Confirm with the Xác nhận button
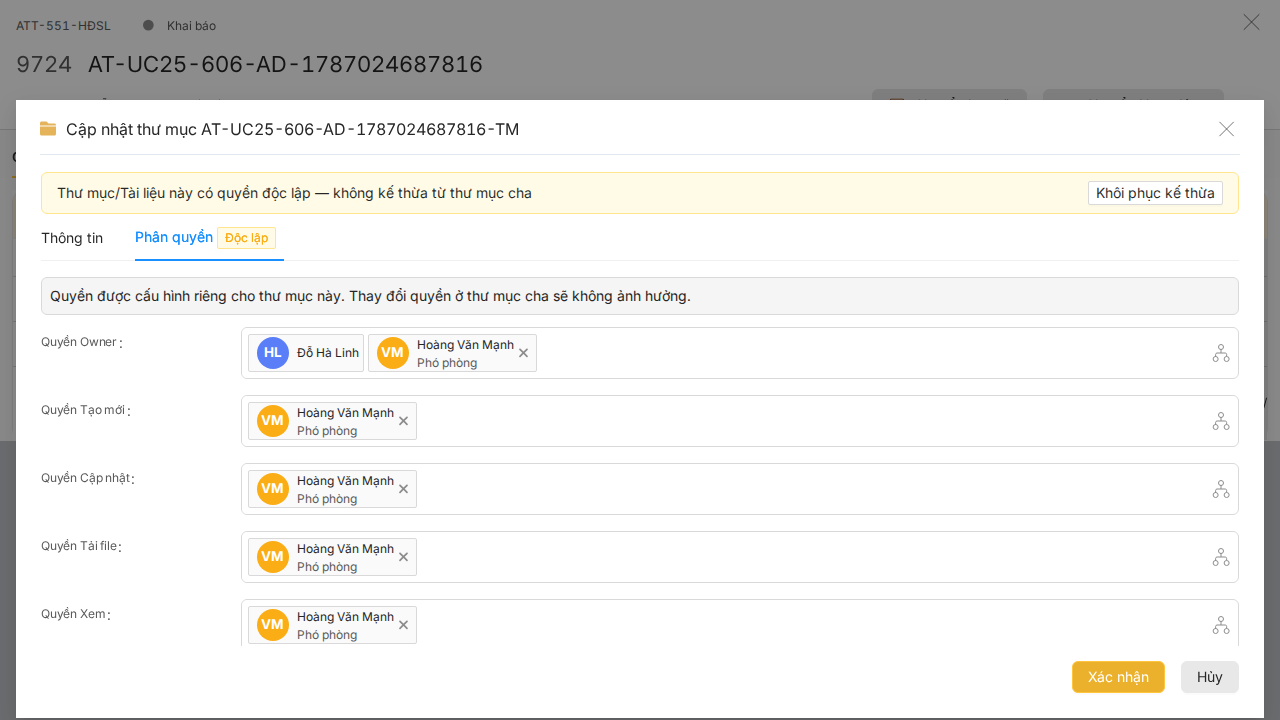 (1118, 677)
